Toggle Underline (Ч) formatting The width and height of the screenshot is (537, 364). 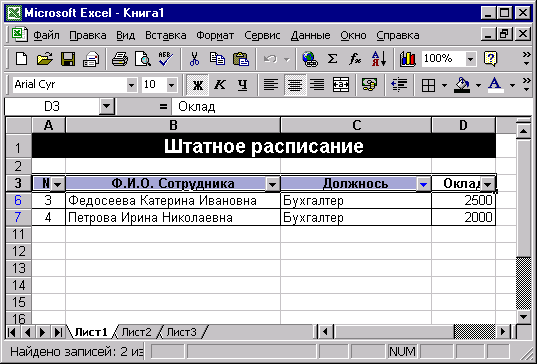coord(242,85)
